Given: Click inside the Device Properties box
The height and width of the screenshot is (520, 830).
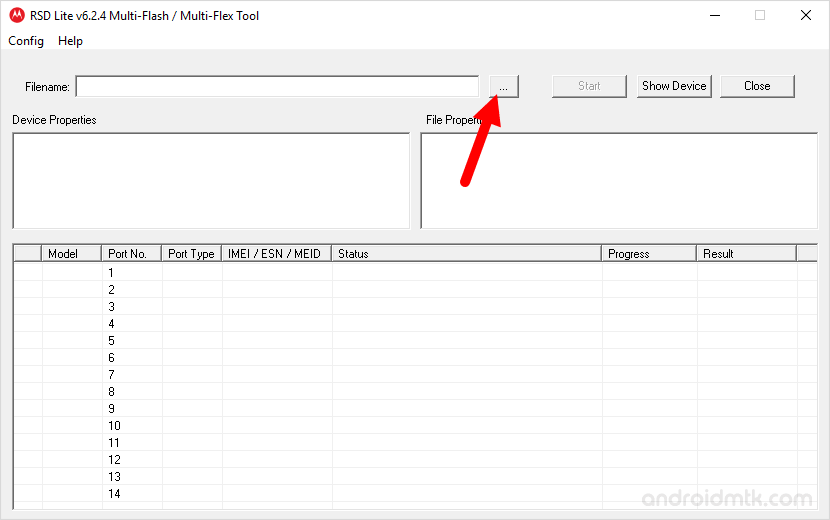Looking at the screenshot, I should click(210, 180).
